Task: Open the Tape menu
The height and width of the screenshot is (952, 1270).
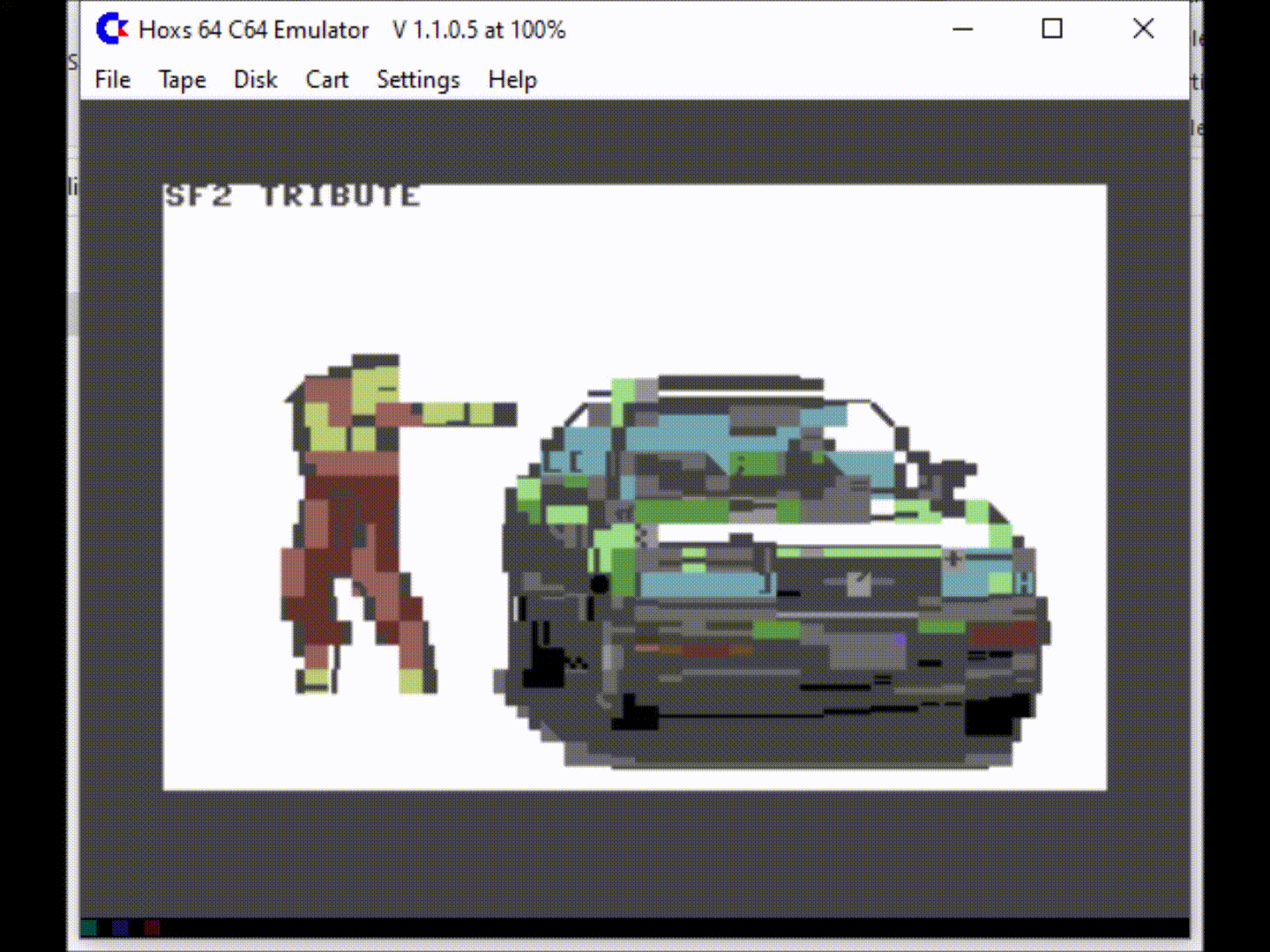Action: tap(182, 80)
